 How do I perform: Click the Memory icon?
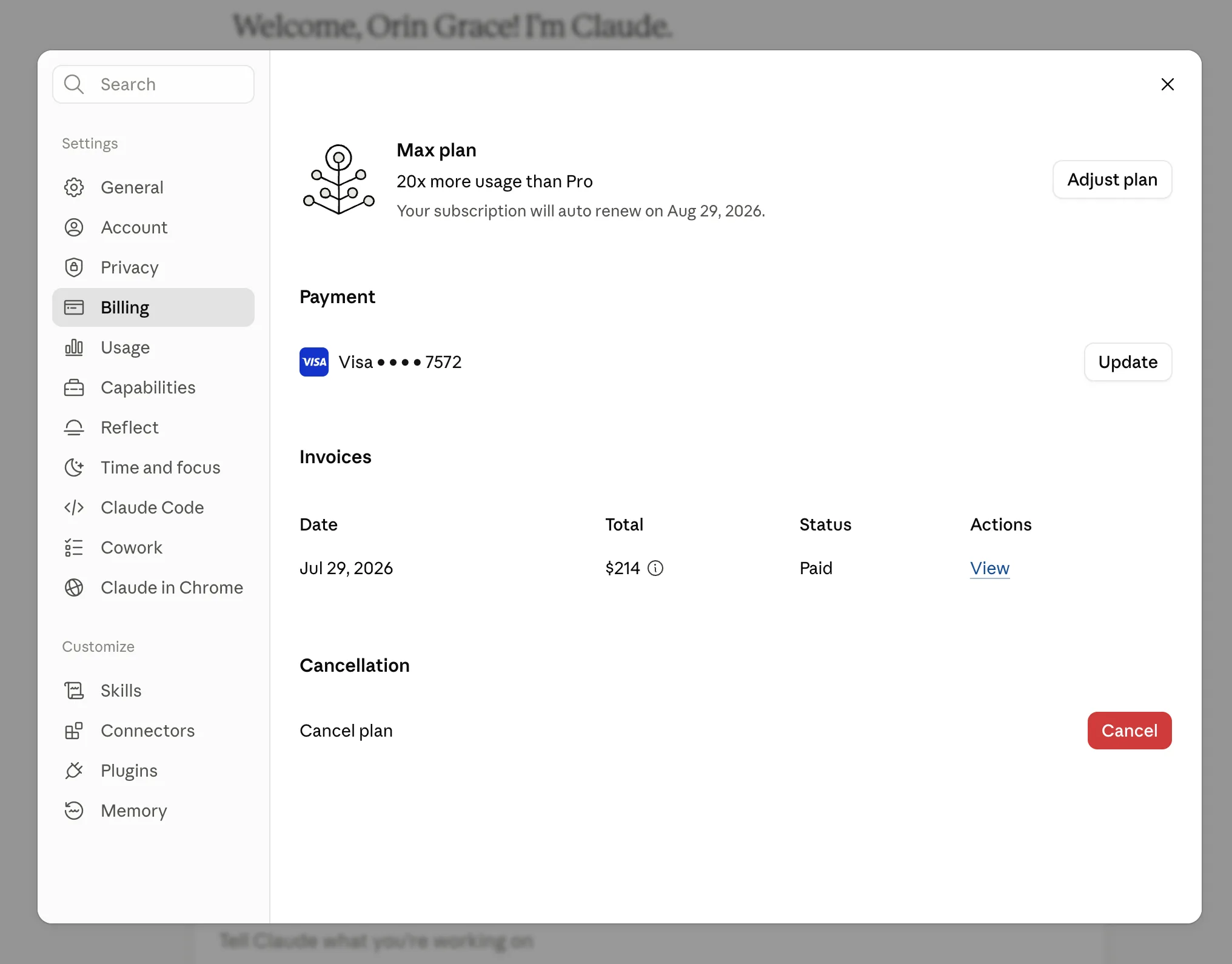[74, 811]
